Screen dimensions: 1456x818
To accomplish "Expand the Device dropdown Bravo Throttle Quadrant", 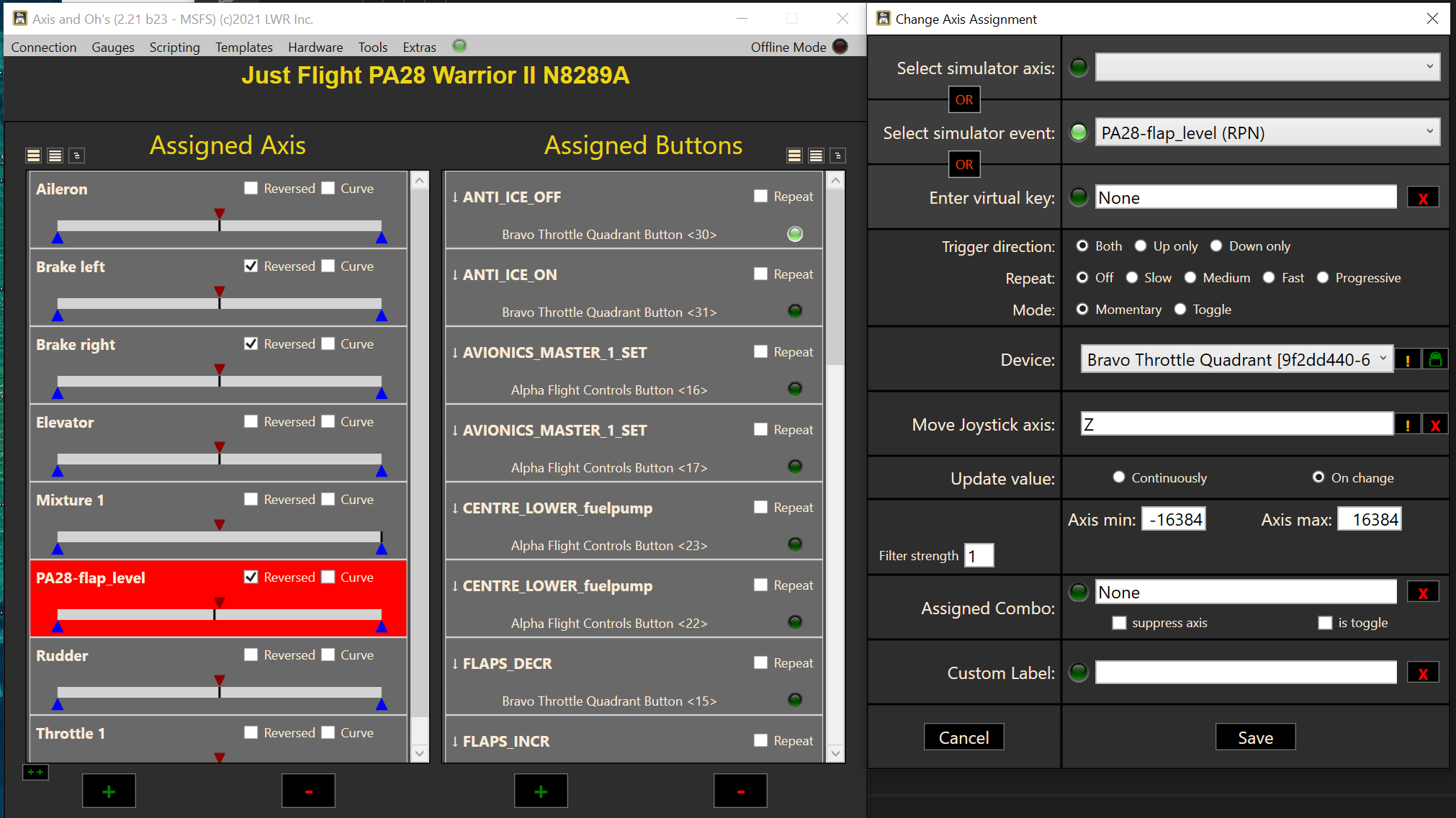I will pos(1236,359).
